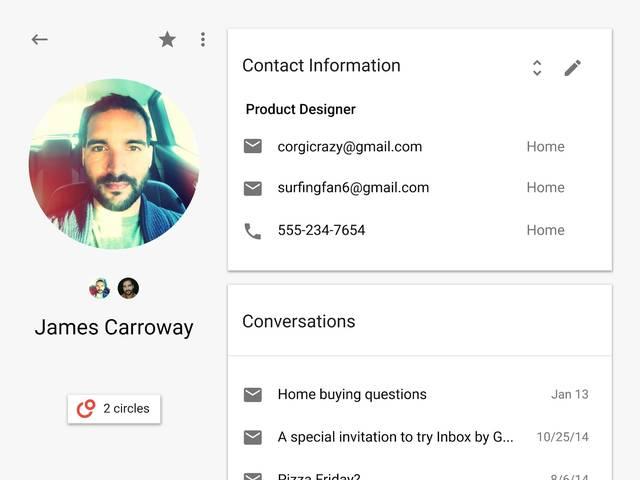The height and width of the screenshot is (480, 640).
Task: Click mail icon beside the Inbox invitation conversation
Action: tap(253, 437)
